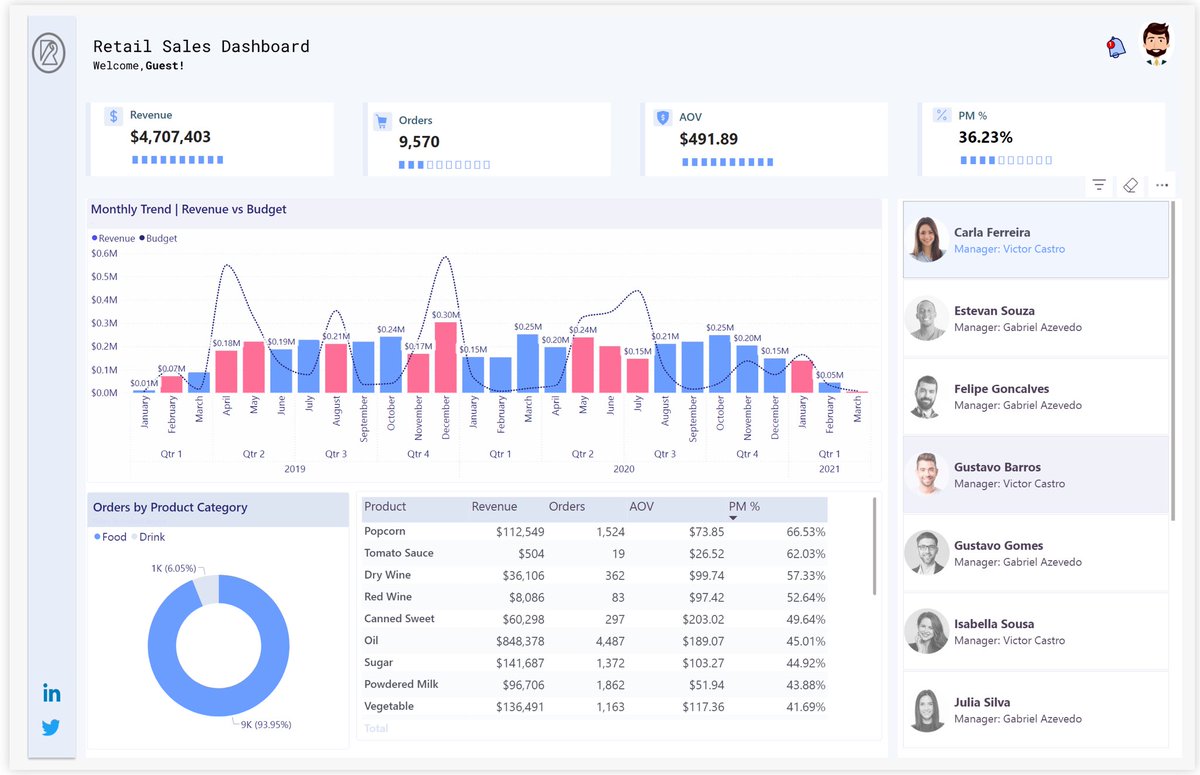Open the profile menu via the user avatar
Image resolution: width=1200 pixels, height=775 pixels.
pos(1155,46)
